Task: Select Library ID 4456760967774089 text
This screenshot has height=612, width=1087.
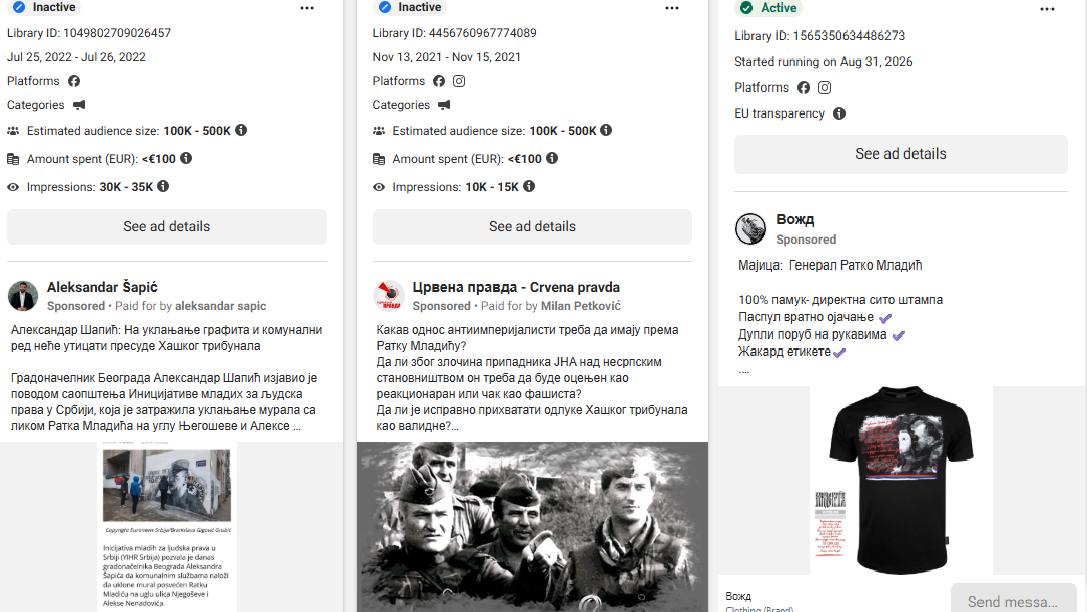Action: point(454,33)
